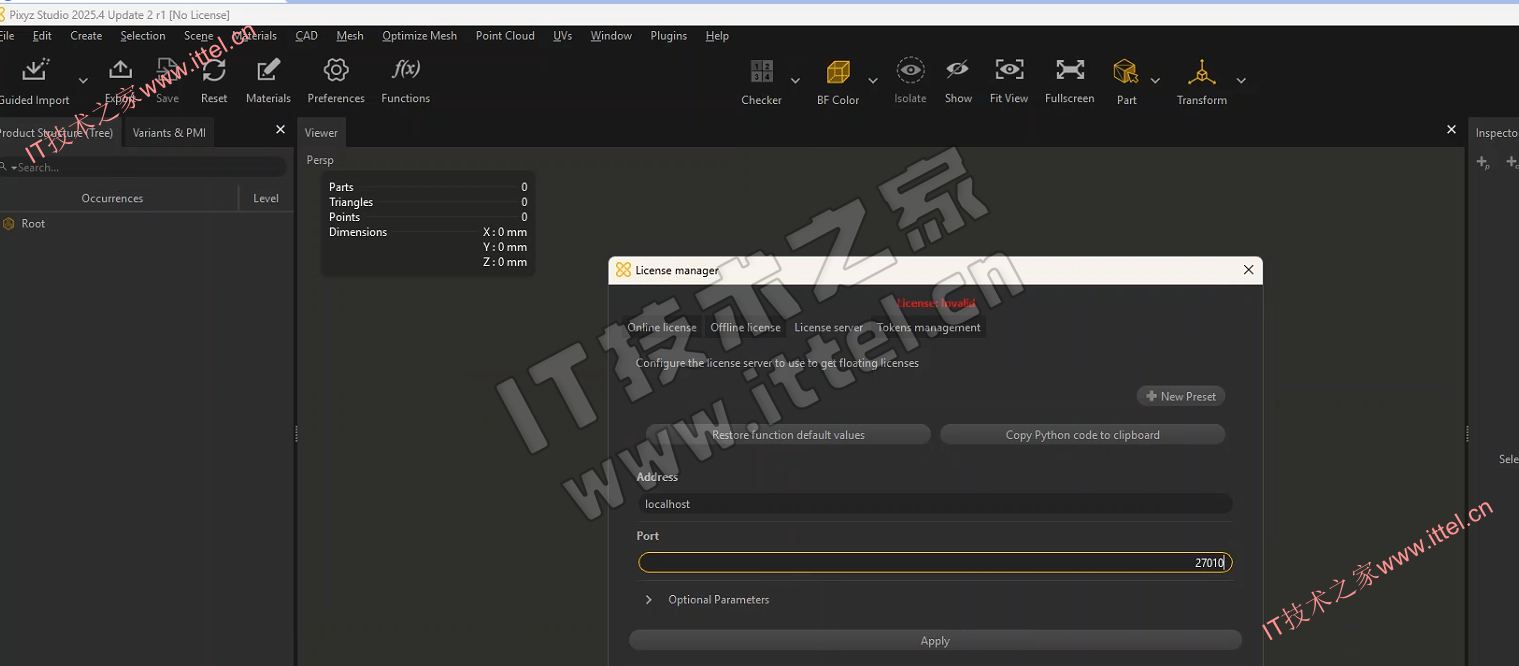Click the Reset toolbar icon
Image resolution: width=1519 pixels, height=666 pixels.
[x=214, y=71]
